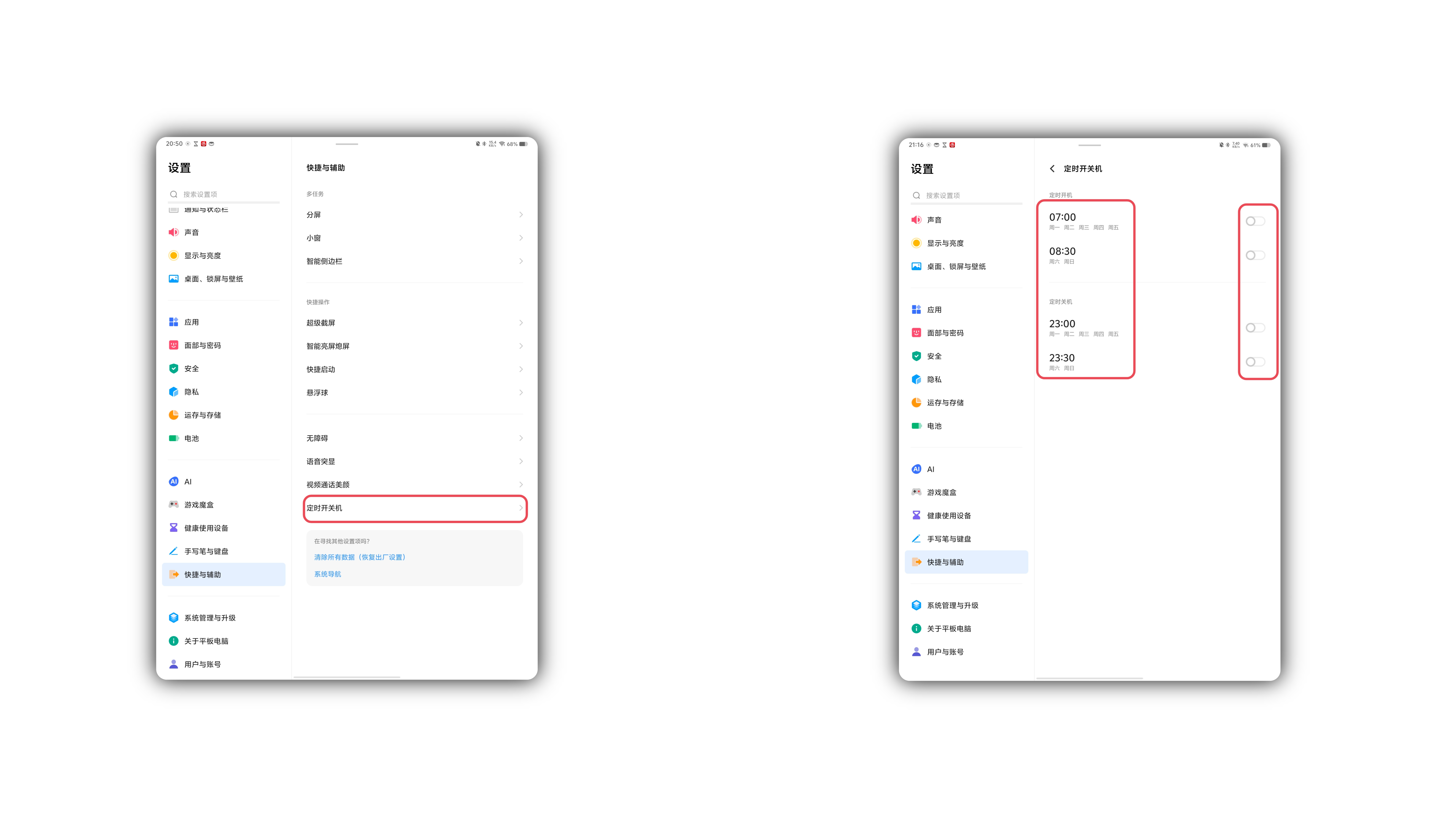Click Display & Brightness sun icon, left tablet

point(173,256)
